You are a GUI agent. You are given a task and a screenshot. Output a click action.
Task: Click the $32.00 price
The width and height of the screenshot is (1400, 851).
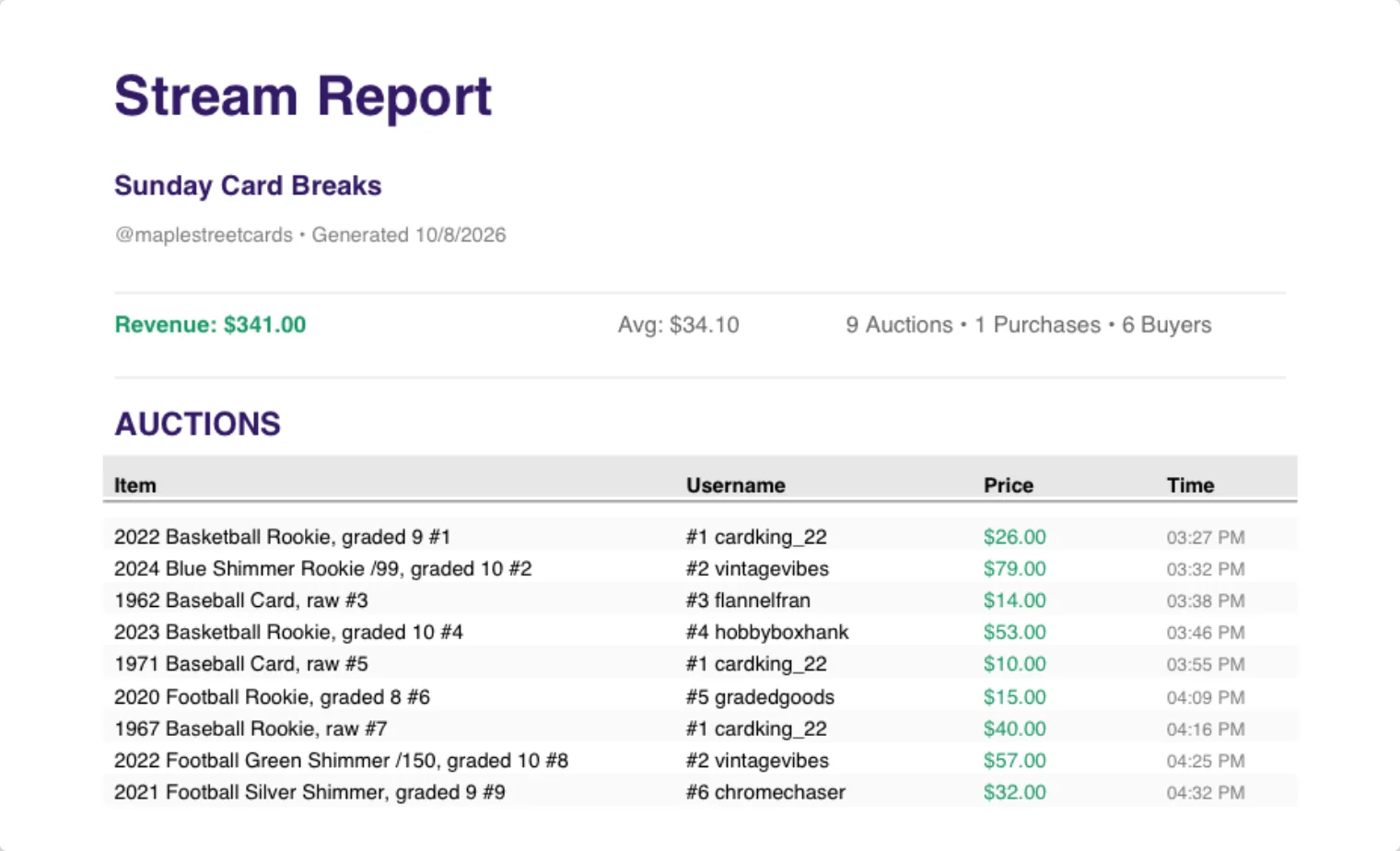(x=1014, y=792)
